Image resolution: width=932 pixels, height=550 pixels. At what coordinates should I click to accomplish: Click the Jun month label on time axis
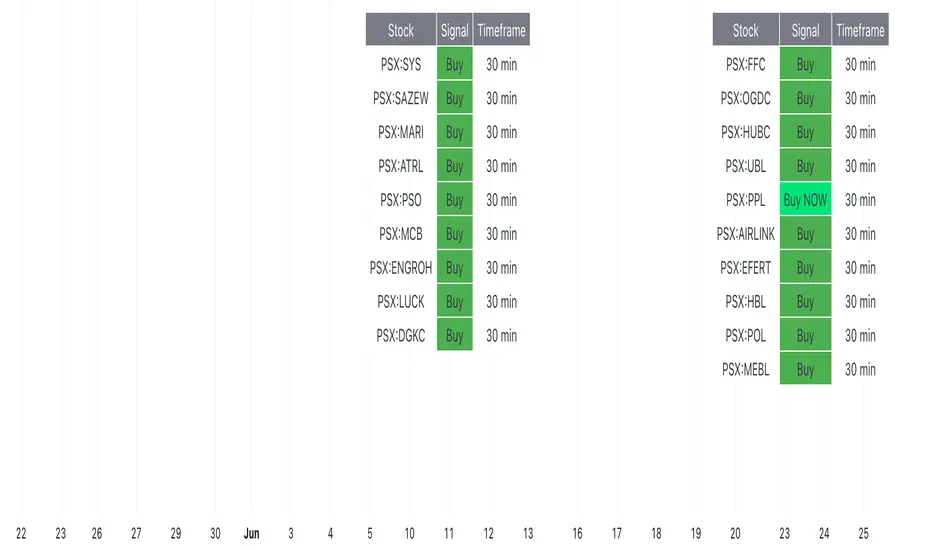coord(251,534)
